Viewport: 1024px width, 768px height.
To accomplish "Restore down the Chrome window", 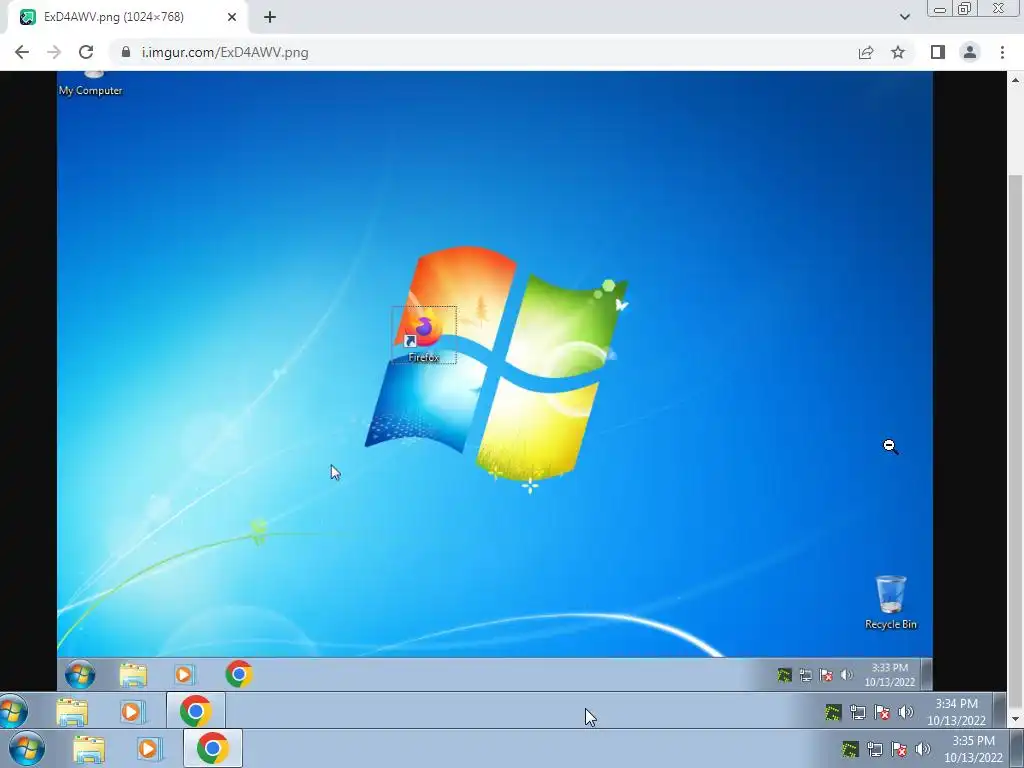I will pyautogui.click(x=965, y=8).
